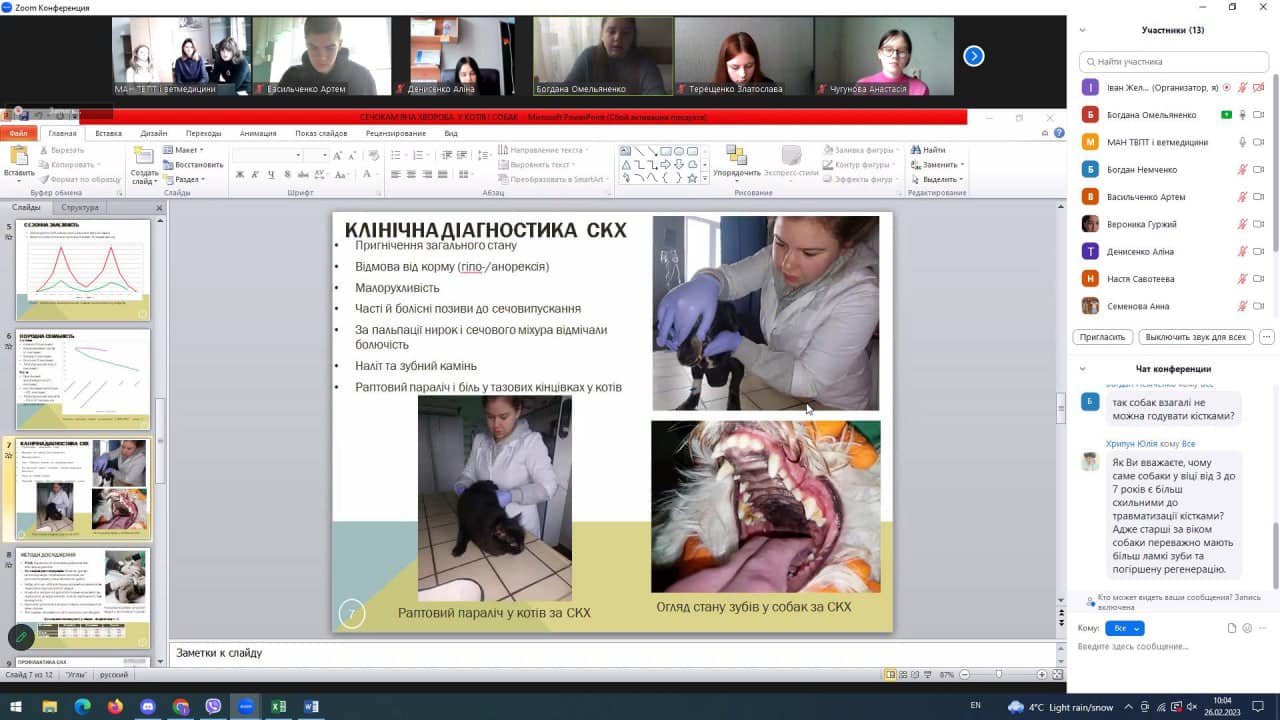Click the more options (...) participants button

point(1267,337)
